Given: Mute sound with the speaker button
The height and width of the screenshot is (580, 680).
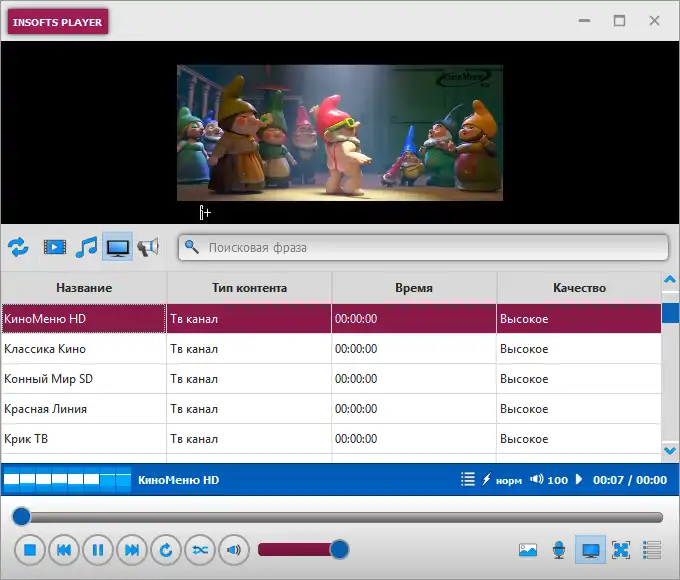Looking at the screenshot, I should tap(234, 550).
